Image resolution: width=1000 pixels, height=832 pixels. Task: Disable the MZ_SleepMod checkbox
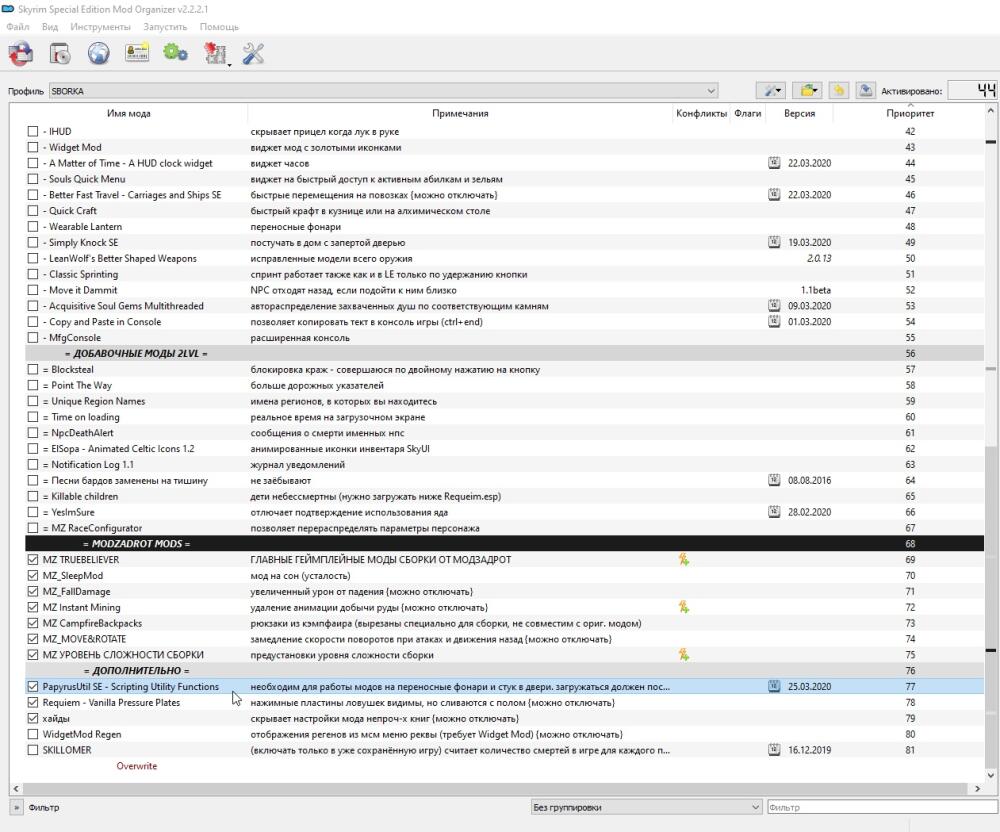(x=33, y=575)
